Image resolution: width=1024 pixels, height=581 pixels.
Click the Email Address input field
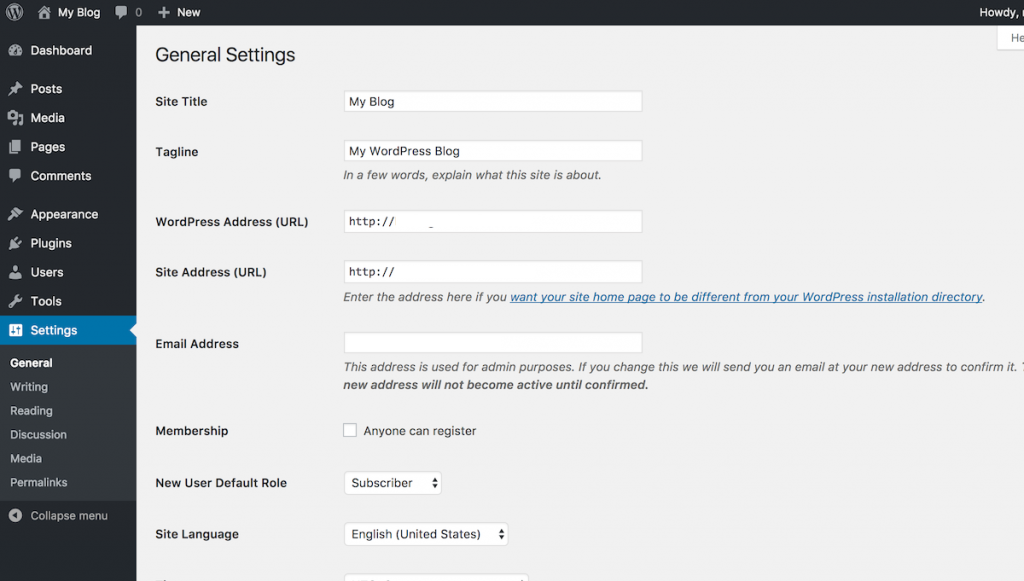click(x=493, y=343)
